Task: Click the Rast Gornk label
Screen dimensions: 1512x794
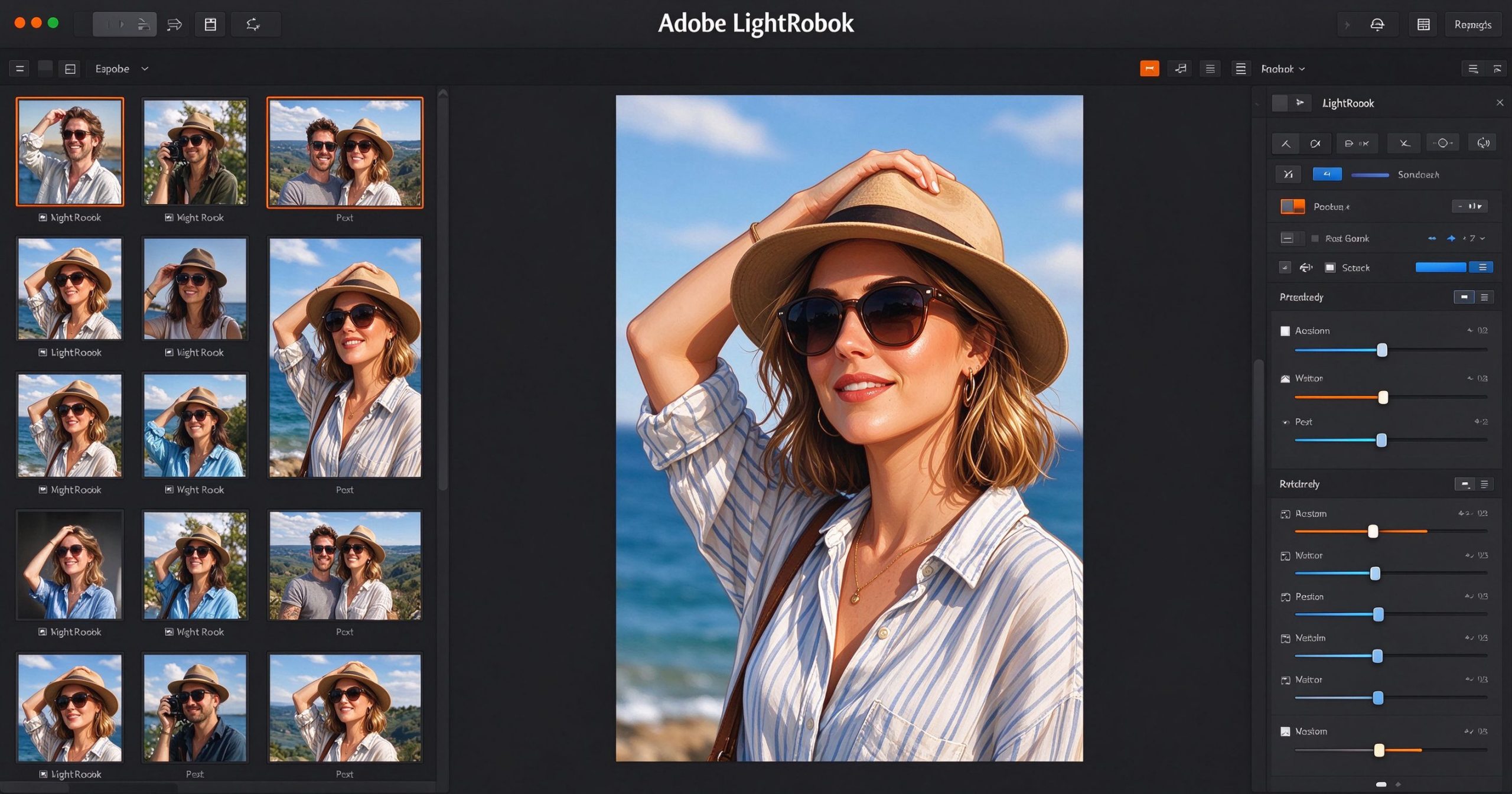Action: pos(1347,239)
